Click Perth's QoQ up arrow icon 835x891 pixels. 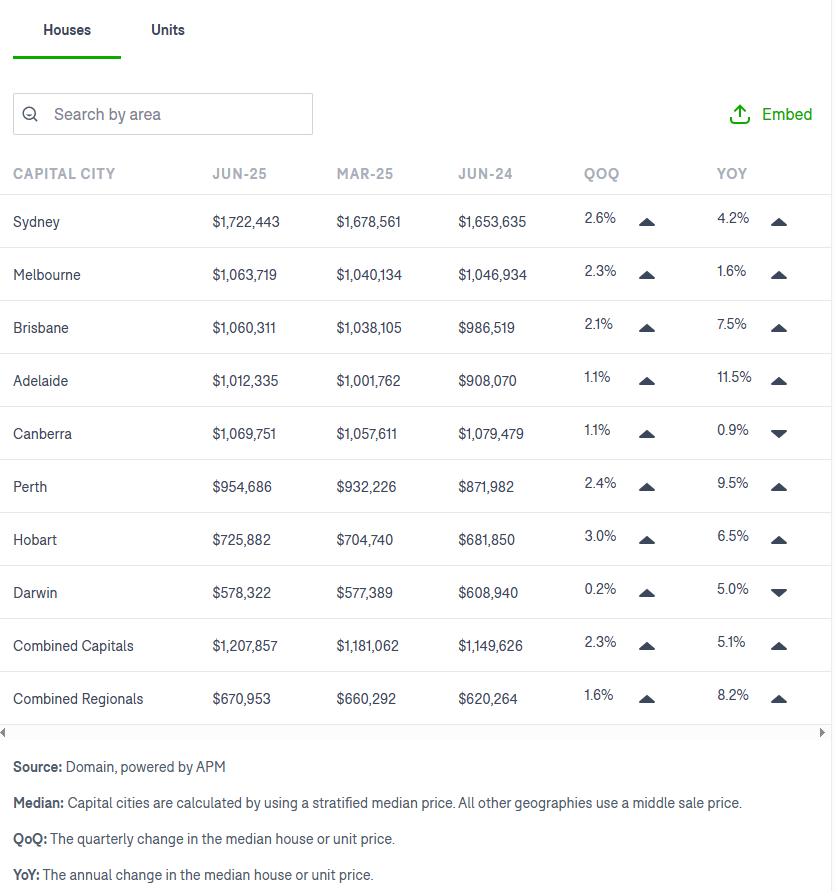(647, 488)
